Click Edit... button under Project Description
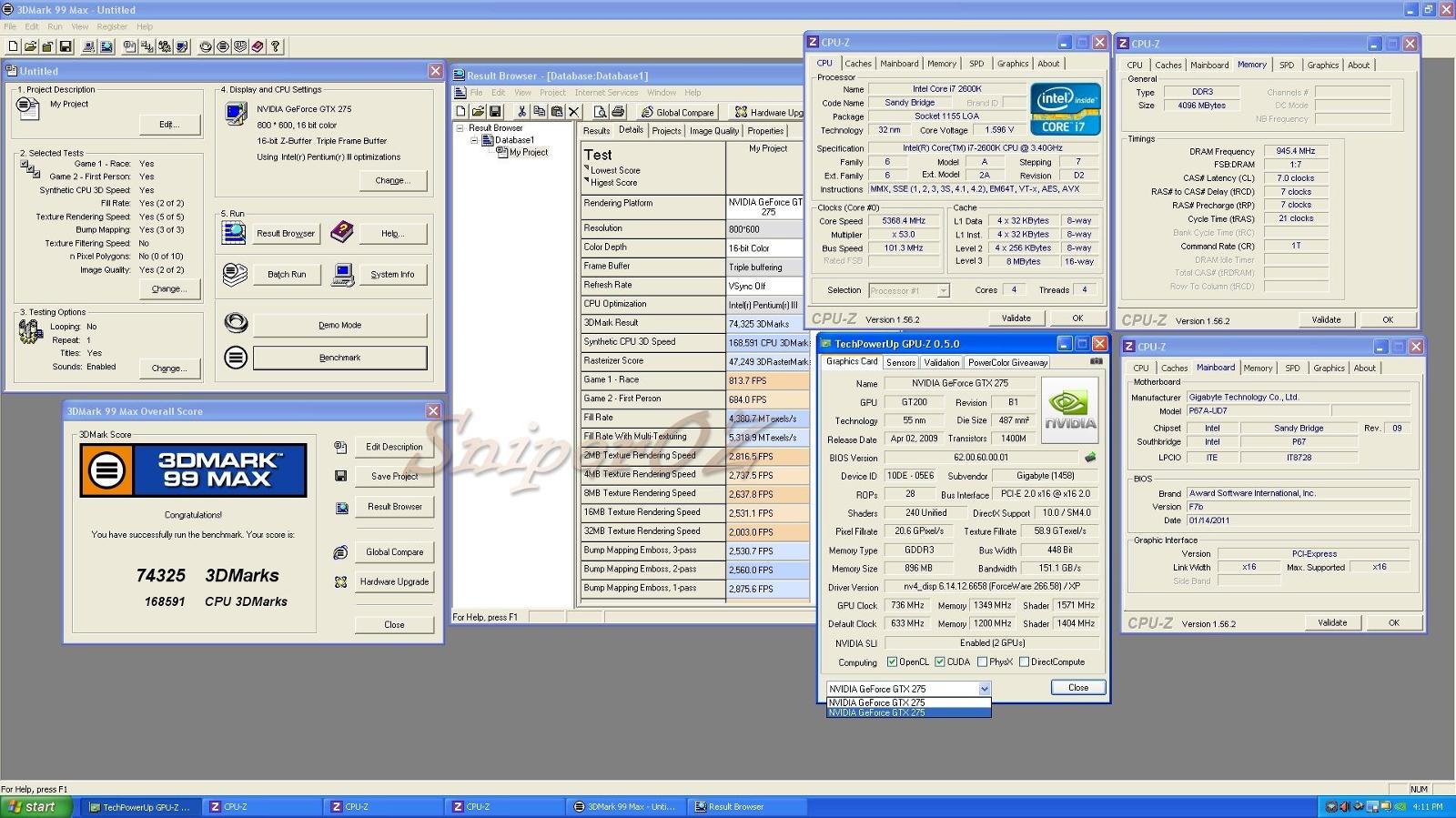1456x818 pixels. (169, 124)
